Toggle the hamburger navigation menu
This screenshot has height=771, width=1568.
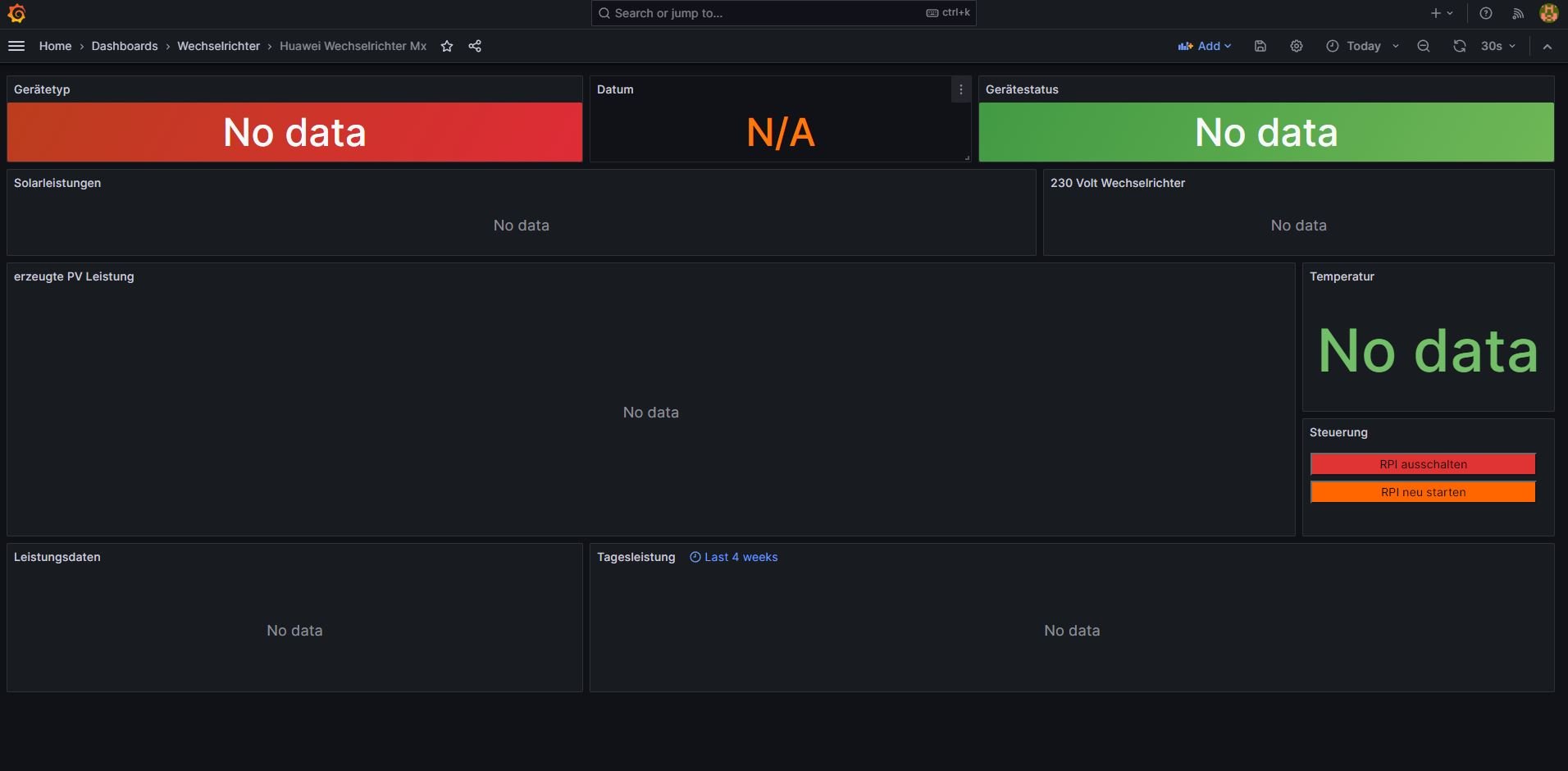16,46
